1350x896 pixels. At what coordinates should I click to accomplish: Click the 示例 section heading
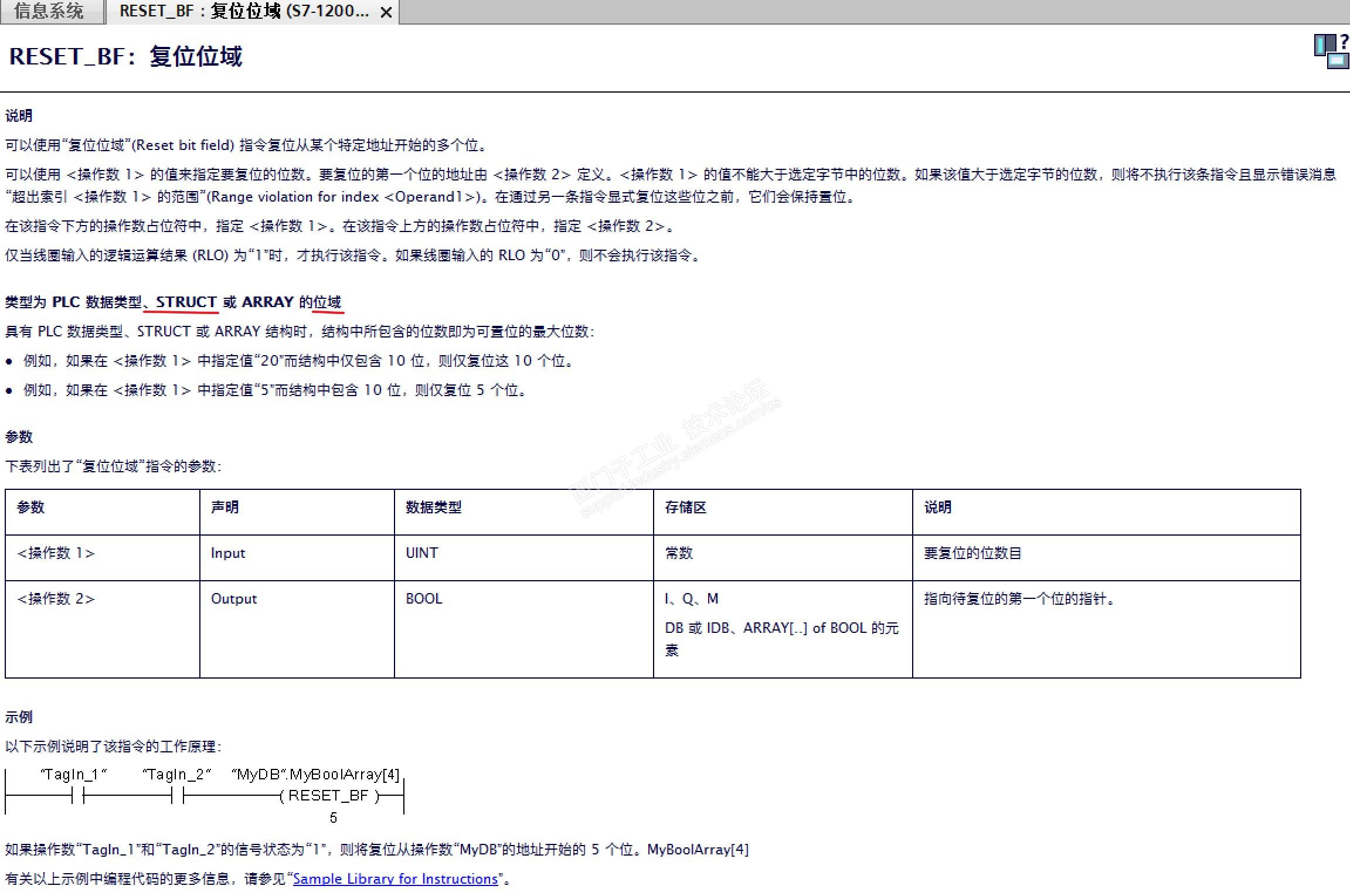tap(19, 717)
